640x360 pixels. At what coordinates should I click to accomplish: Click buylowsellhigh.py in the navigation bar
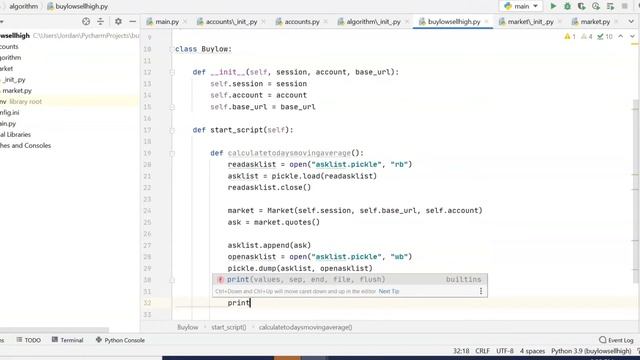(78, 6)
